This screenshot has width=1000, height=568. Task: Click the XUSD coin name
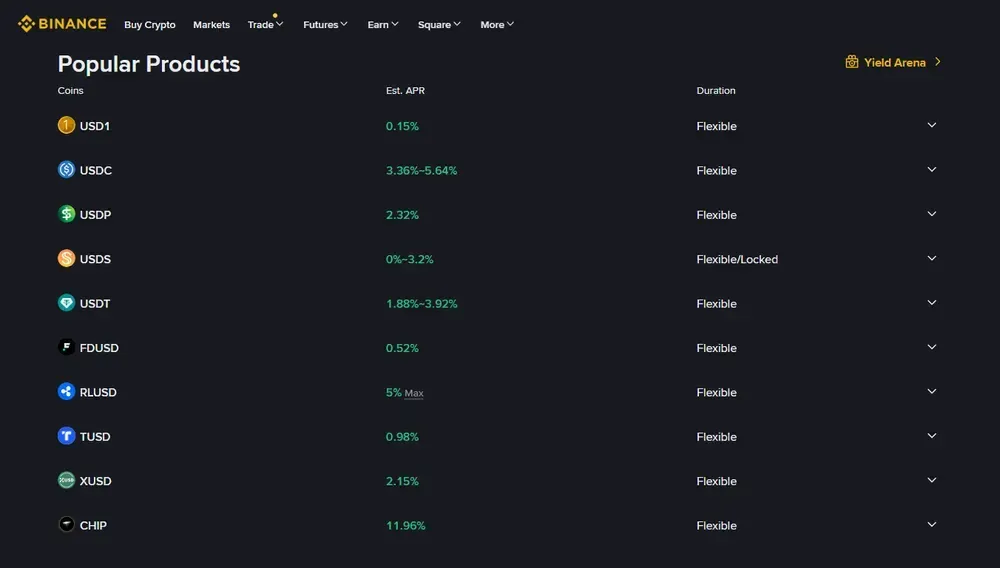[95, 481]
